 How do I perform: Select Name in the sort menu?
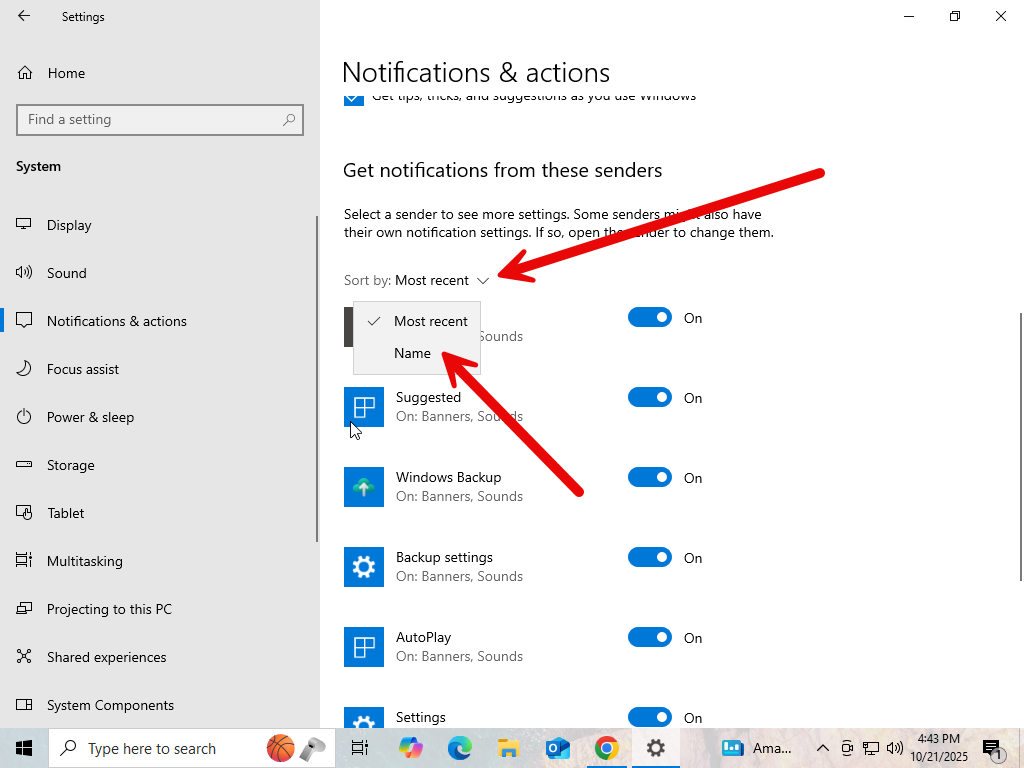pyautogui.click(x=412, y=353)
